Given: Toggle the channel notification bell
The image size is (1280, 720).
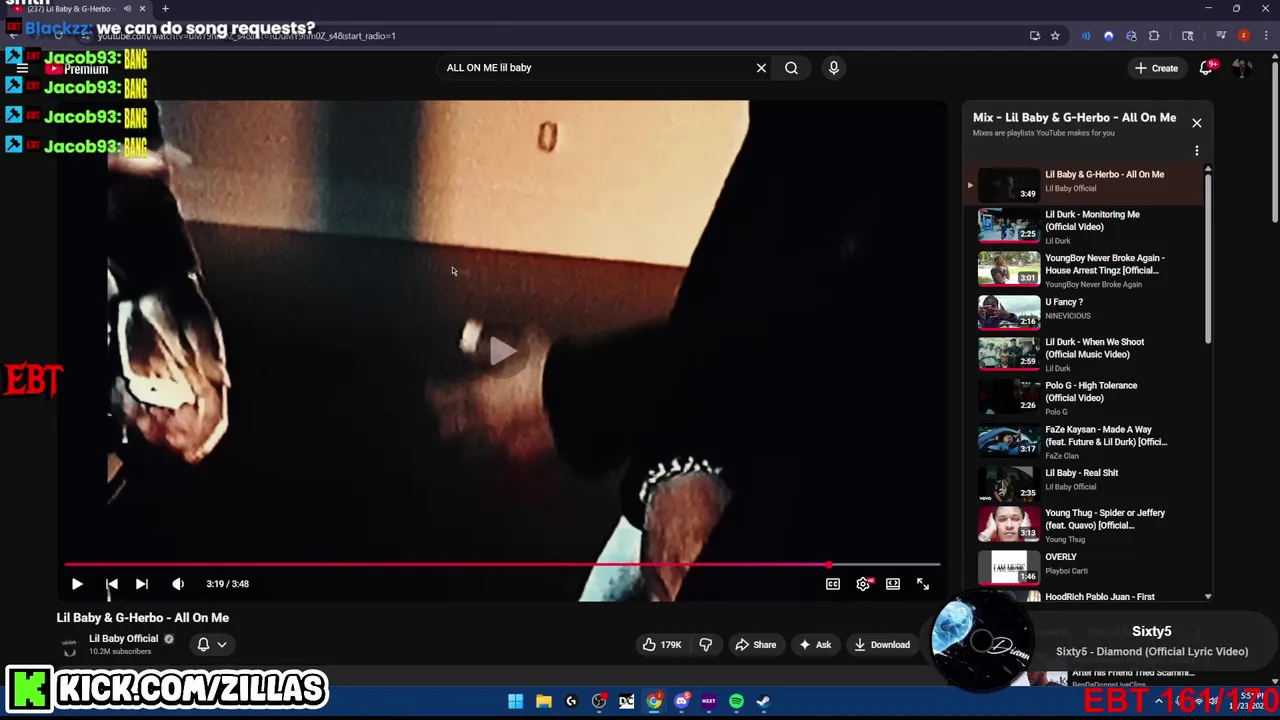Looking at the screenshot, I should pyautogui.click(x=203, y=645).
